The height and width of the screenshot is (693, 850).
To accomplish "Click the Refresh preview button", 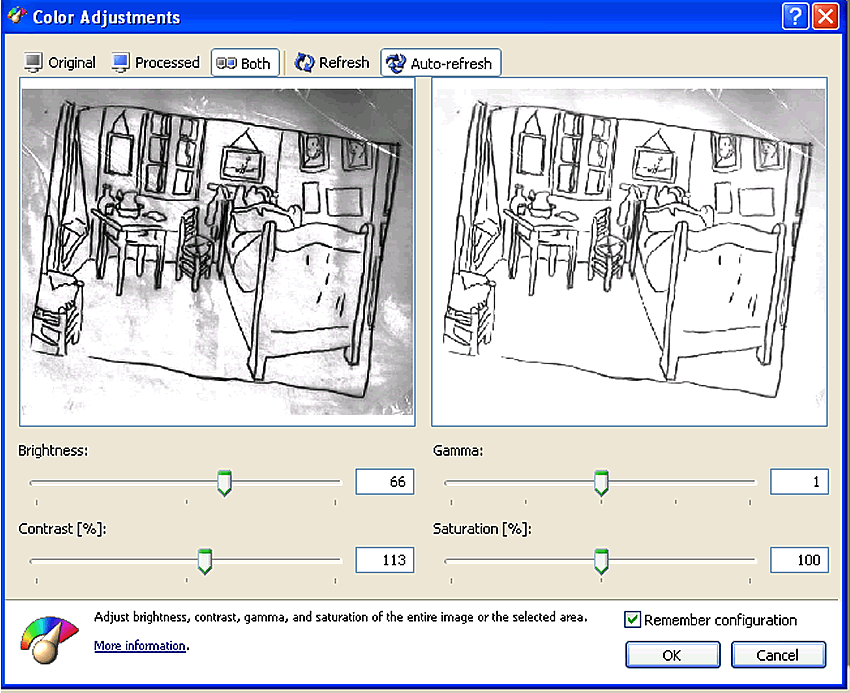I will (x=332, y=63).
